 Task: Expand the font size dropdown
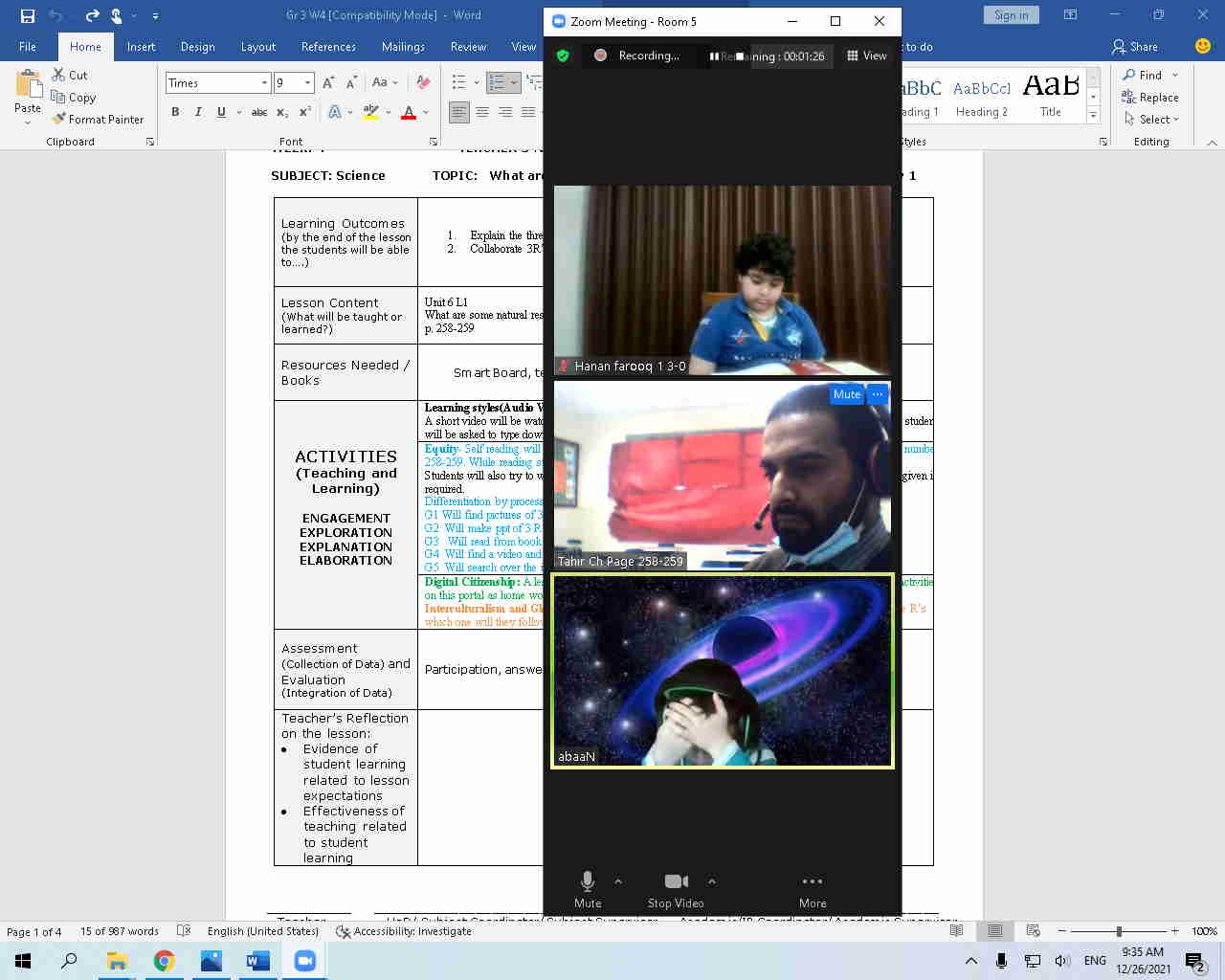click(307, 83)
